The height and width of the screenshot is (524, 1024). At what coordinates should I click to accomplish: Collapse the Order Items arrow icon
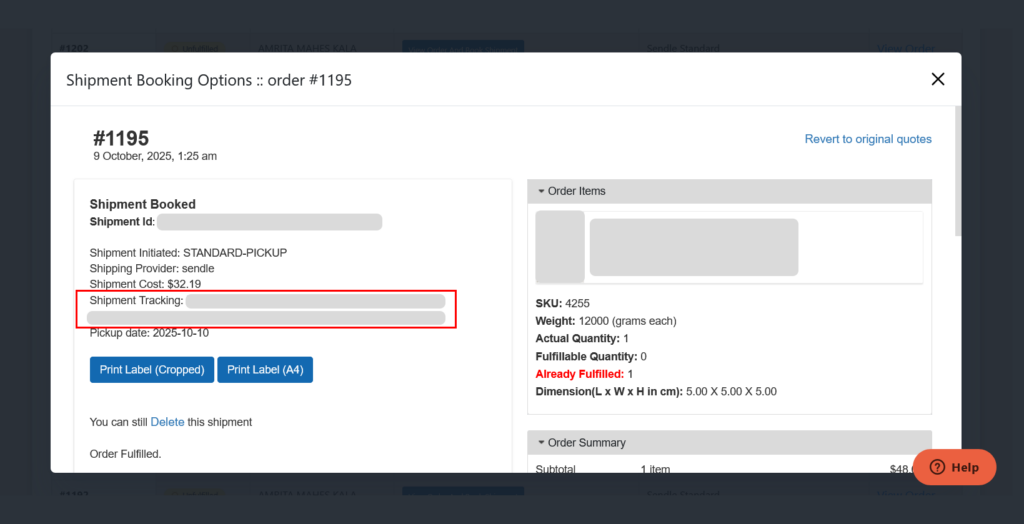[541, 191]
